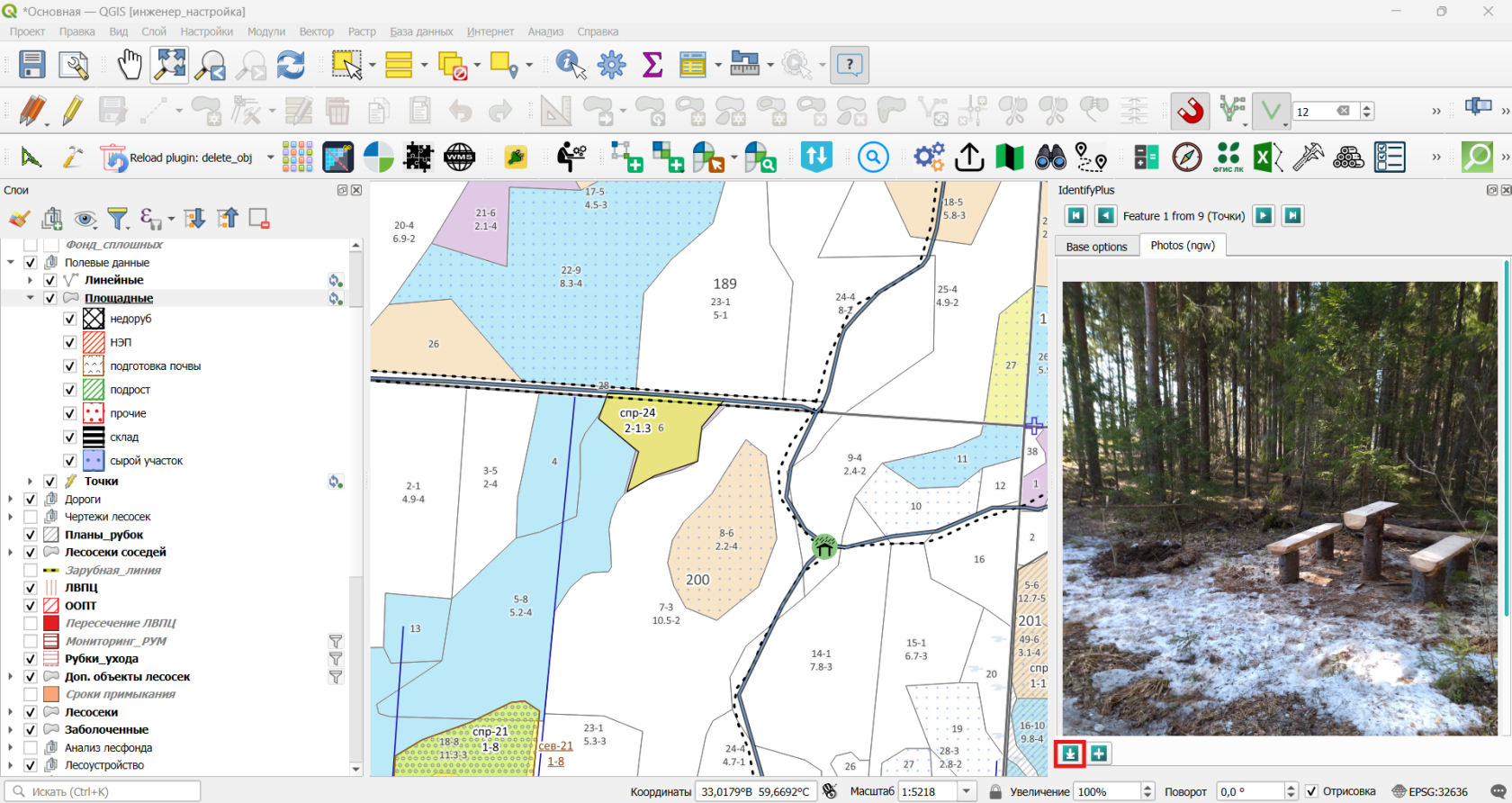Expand the Лесосеки соседей group
This screenshot has width=1512, height=803.
tap(11, 553)
